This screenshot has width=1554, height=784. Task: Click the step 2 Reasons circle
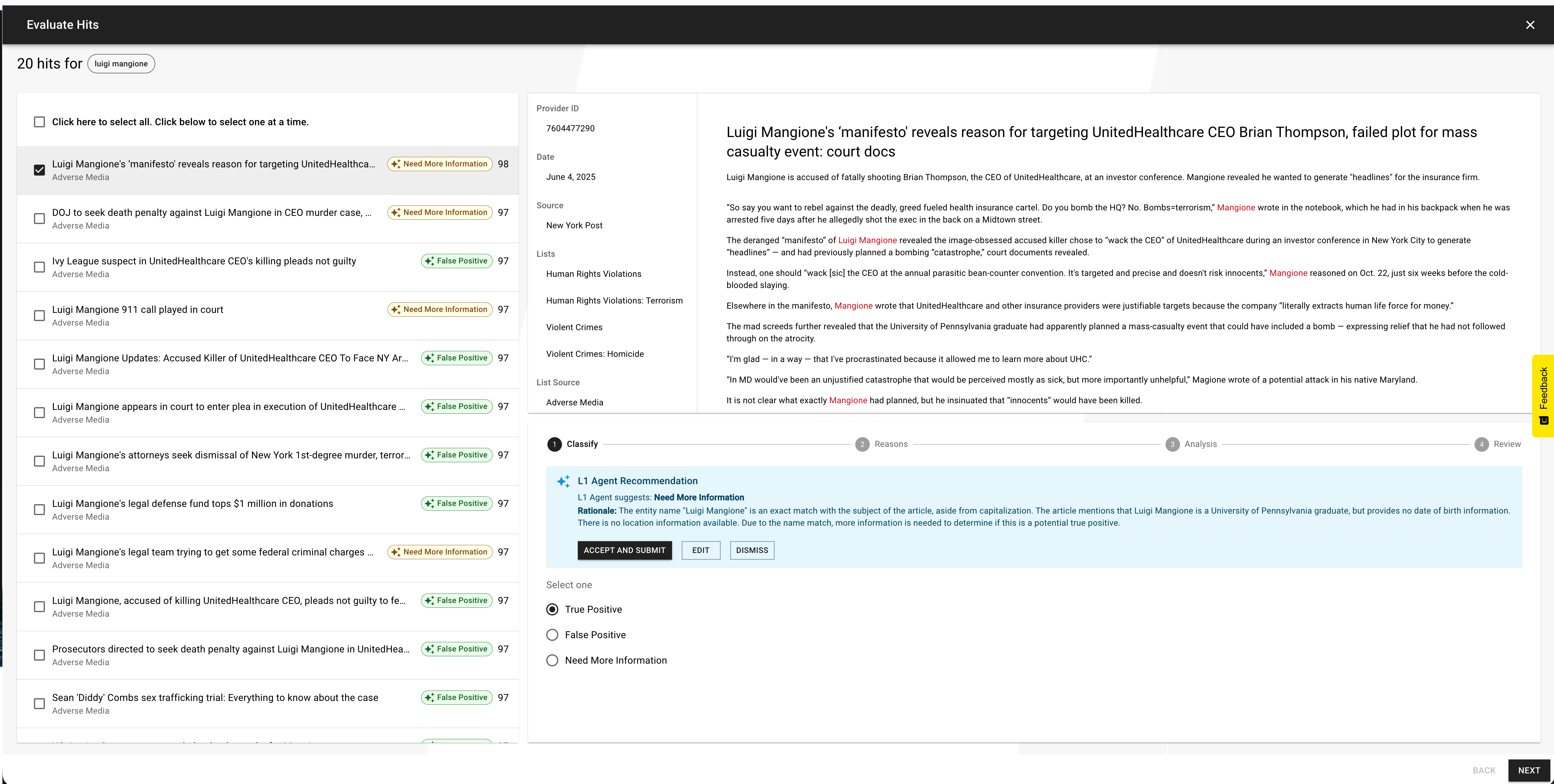pyautogui.click(x=862, y=444)
